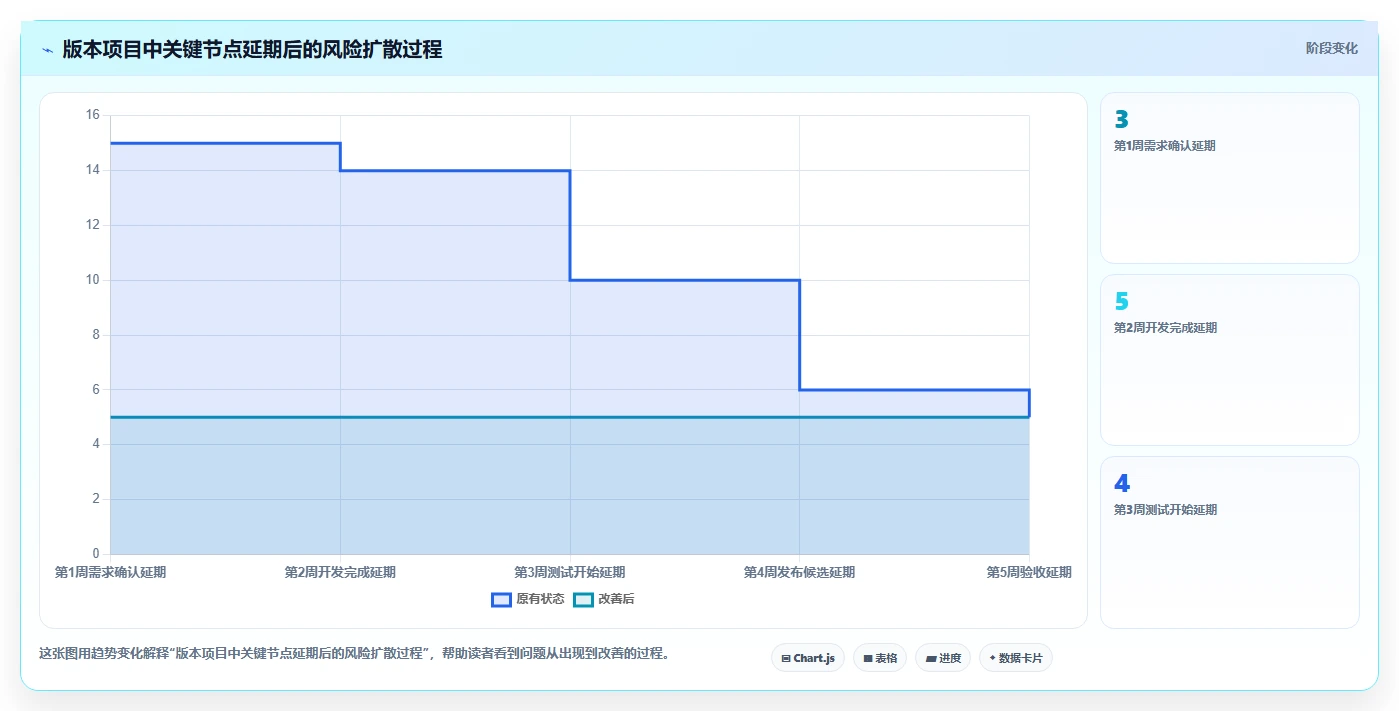Screen dimensions: 1399x711
Task: Click the lightning icon beside the title
Action: coord(47,49)
